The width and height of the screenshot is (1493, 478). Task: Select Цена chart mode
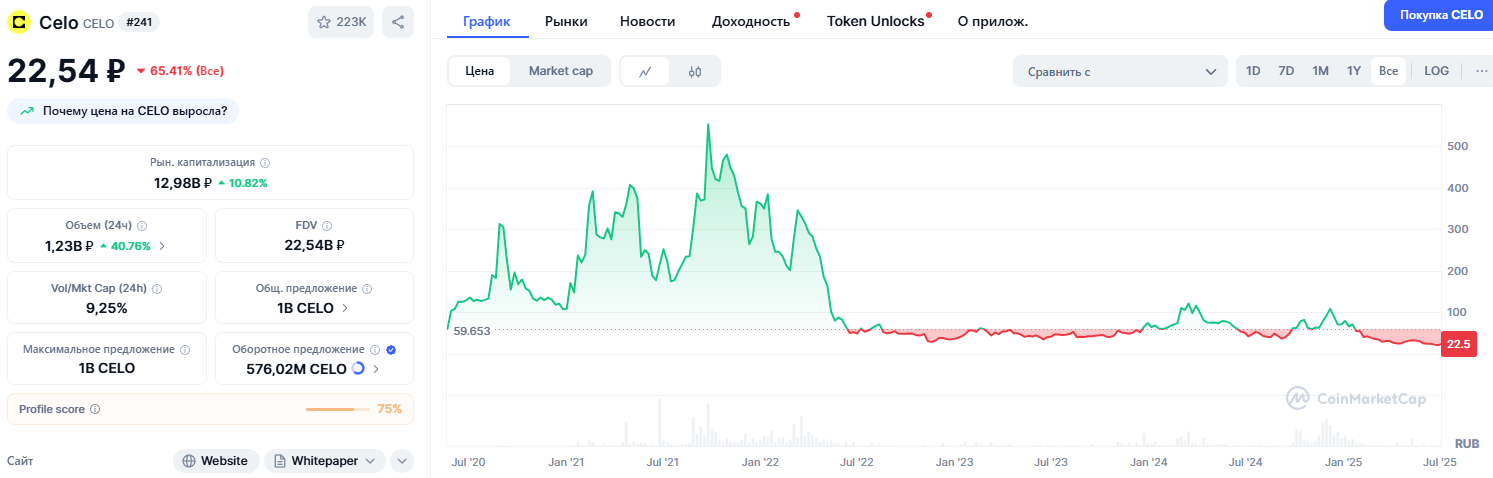click(480, 71)
